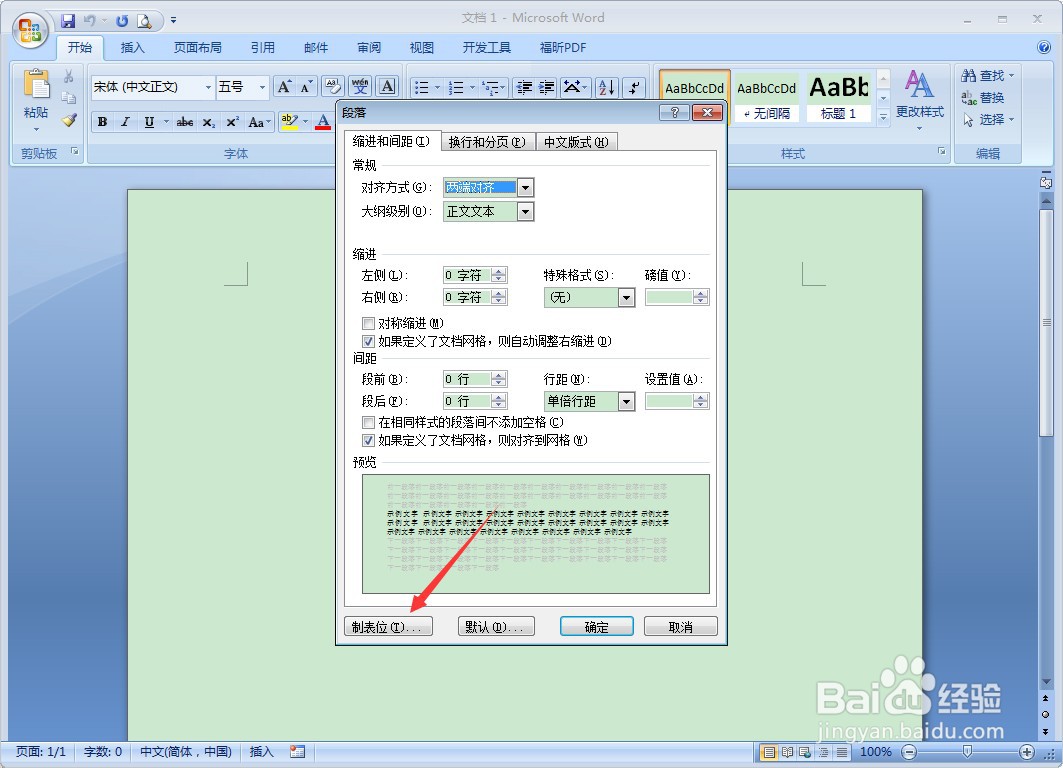Image resolution: width=1063 pixels, height=768 pixels.
Task: Open the font size dropdown
Action: point(262,87)
